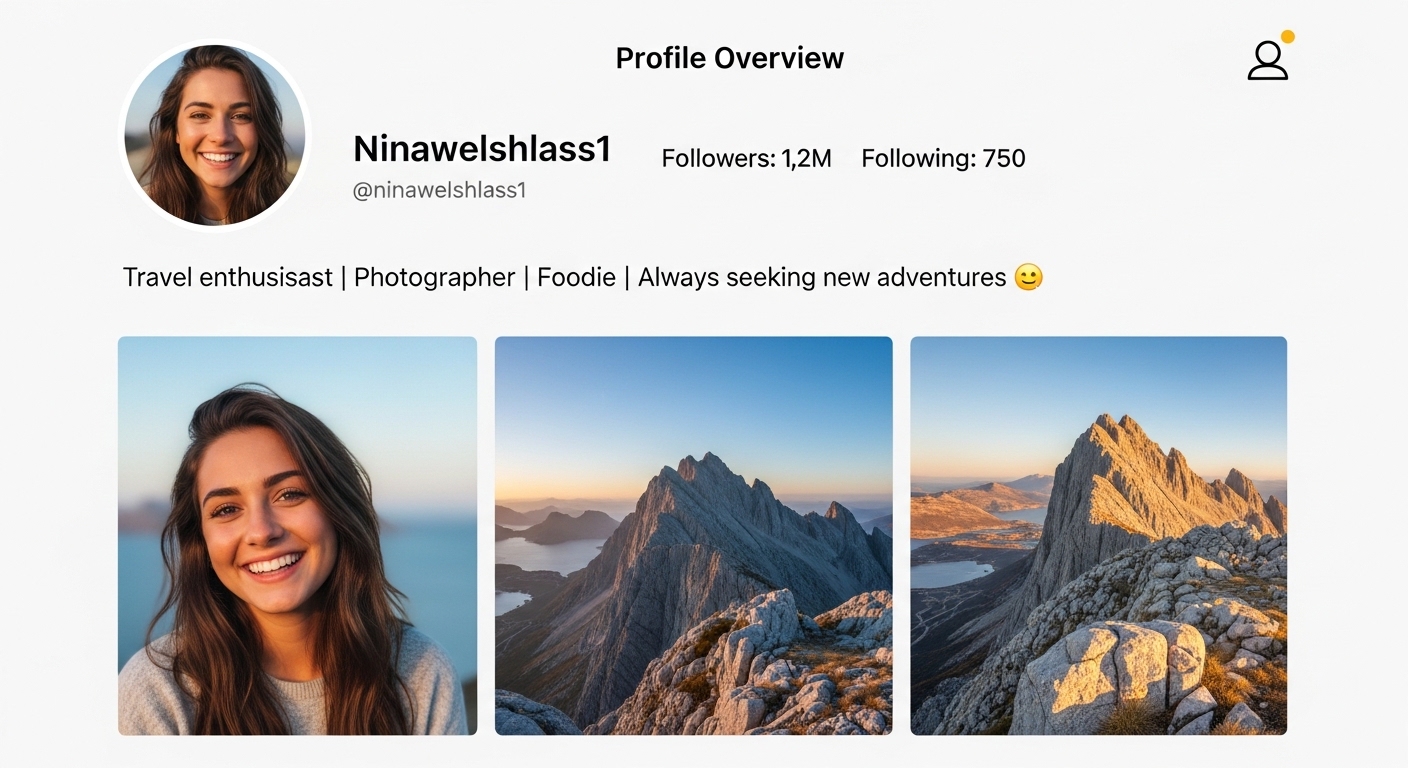Select the Ninawelshlass1 display name
The height and width of the screenshot is (768, 1408).
click(x=482, y=149)
